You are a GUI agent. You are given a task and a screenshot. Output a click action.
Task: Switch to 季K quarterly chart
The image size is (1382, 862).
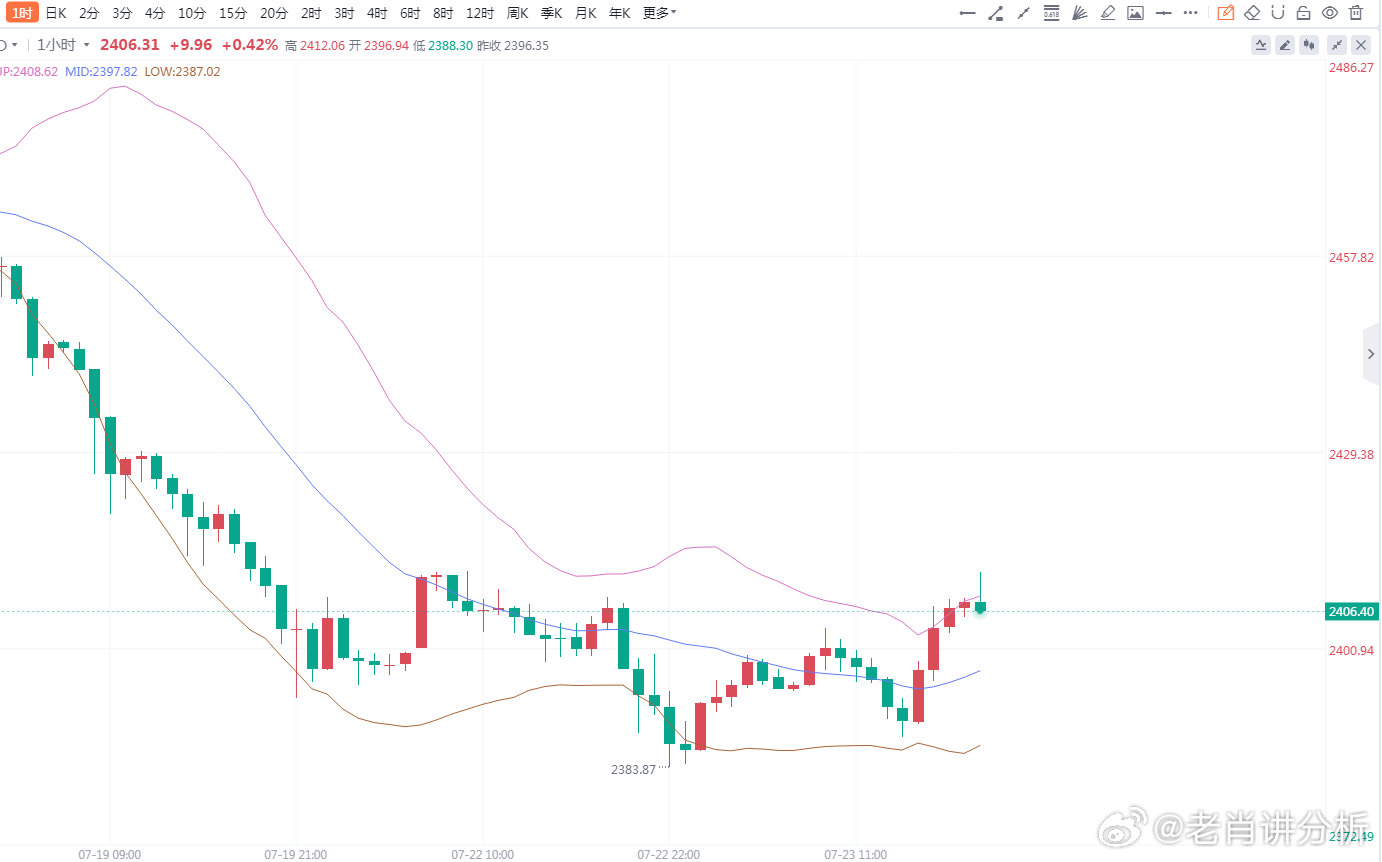[551, 13]
